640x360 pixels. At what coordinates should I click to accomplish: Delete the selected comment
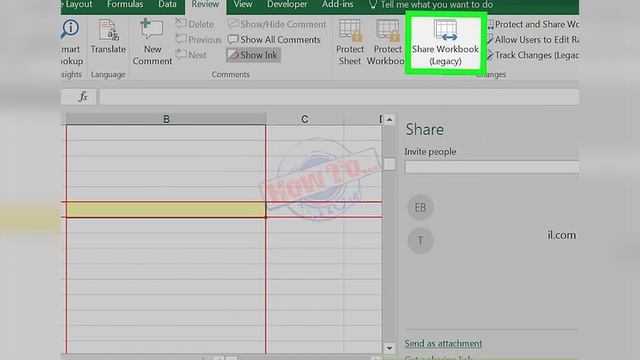click(x=195, y=24)
